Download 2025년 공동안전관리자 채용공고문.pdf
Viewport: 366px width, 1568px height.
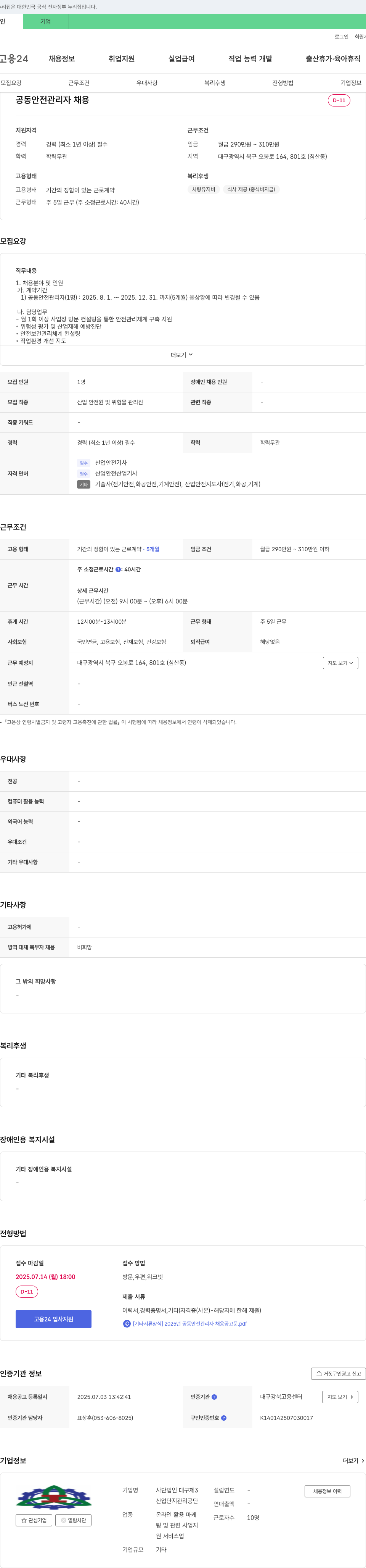(x=190, y=1323)
